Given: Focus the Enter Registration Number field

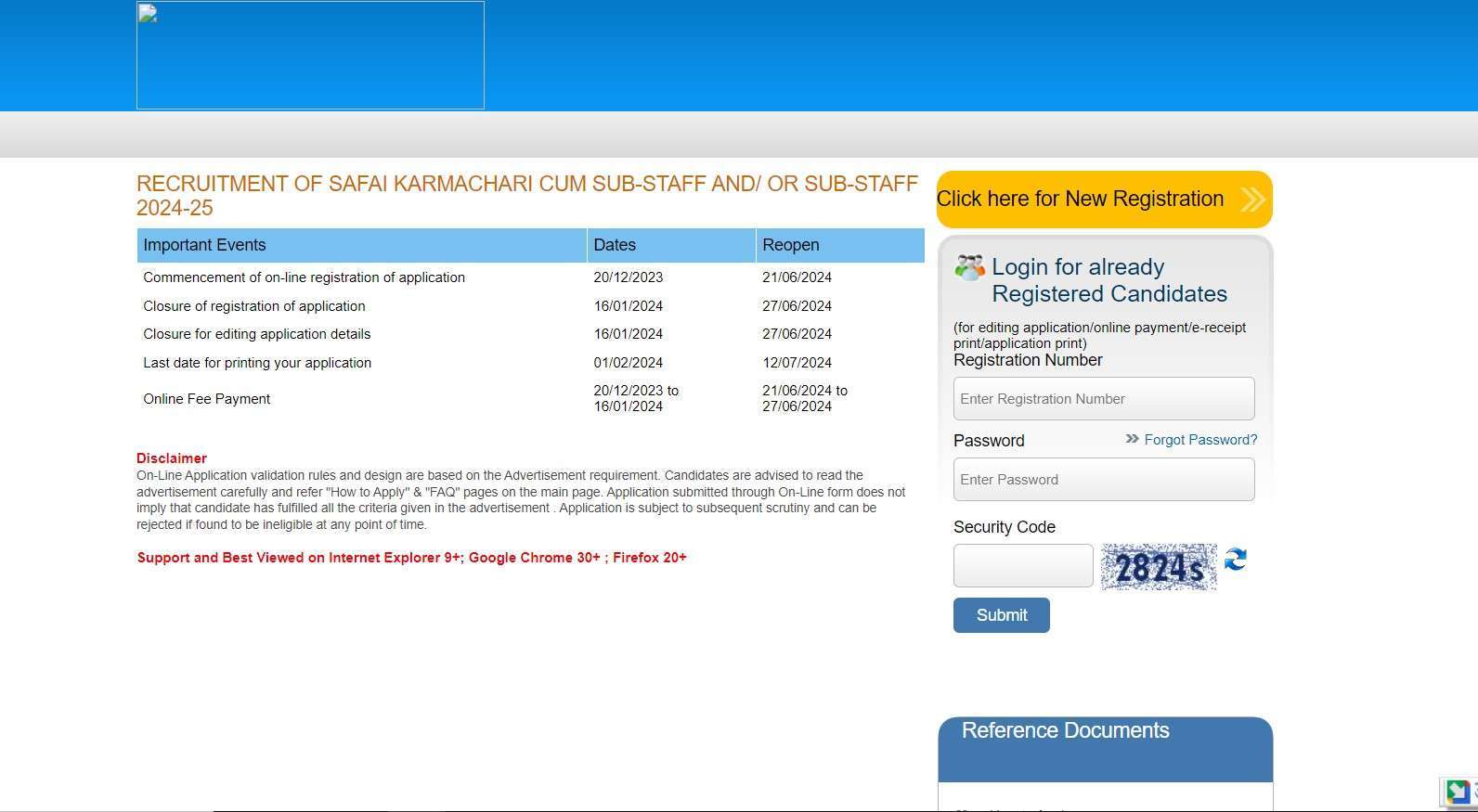Looking at the screenshot, I should pos(1103,399).
